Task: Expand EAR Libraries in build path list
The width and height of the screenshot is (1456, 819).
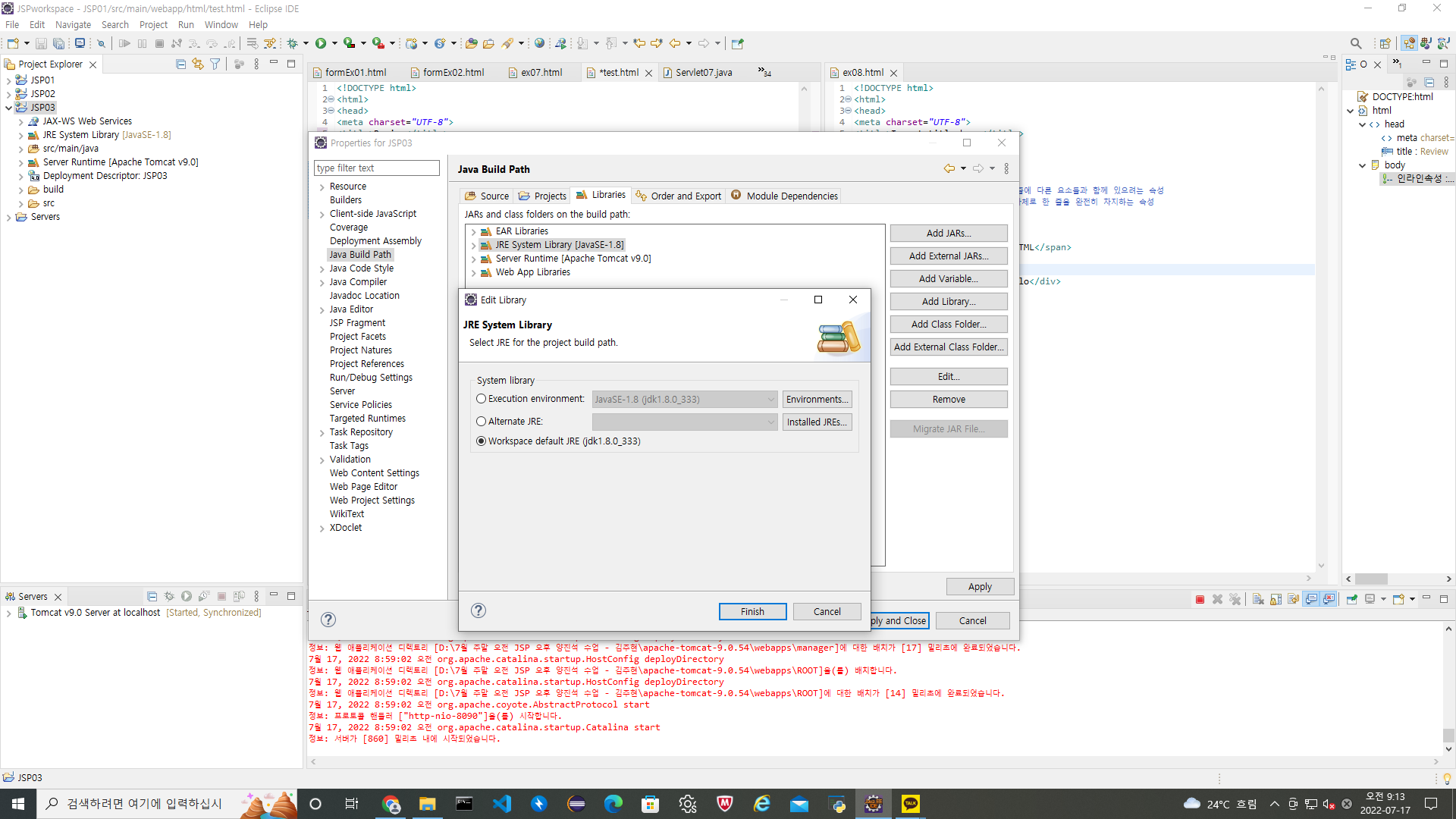Action: (474, 232)
